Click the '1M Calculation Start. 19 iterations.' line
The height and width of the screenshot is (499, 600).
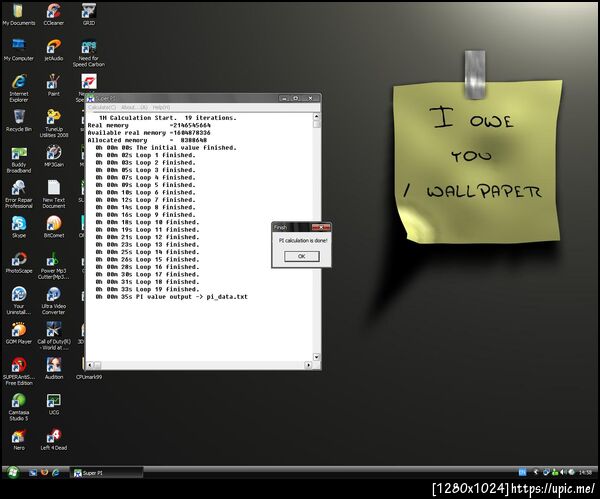(x=168, y=118)
